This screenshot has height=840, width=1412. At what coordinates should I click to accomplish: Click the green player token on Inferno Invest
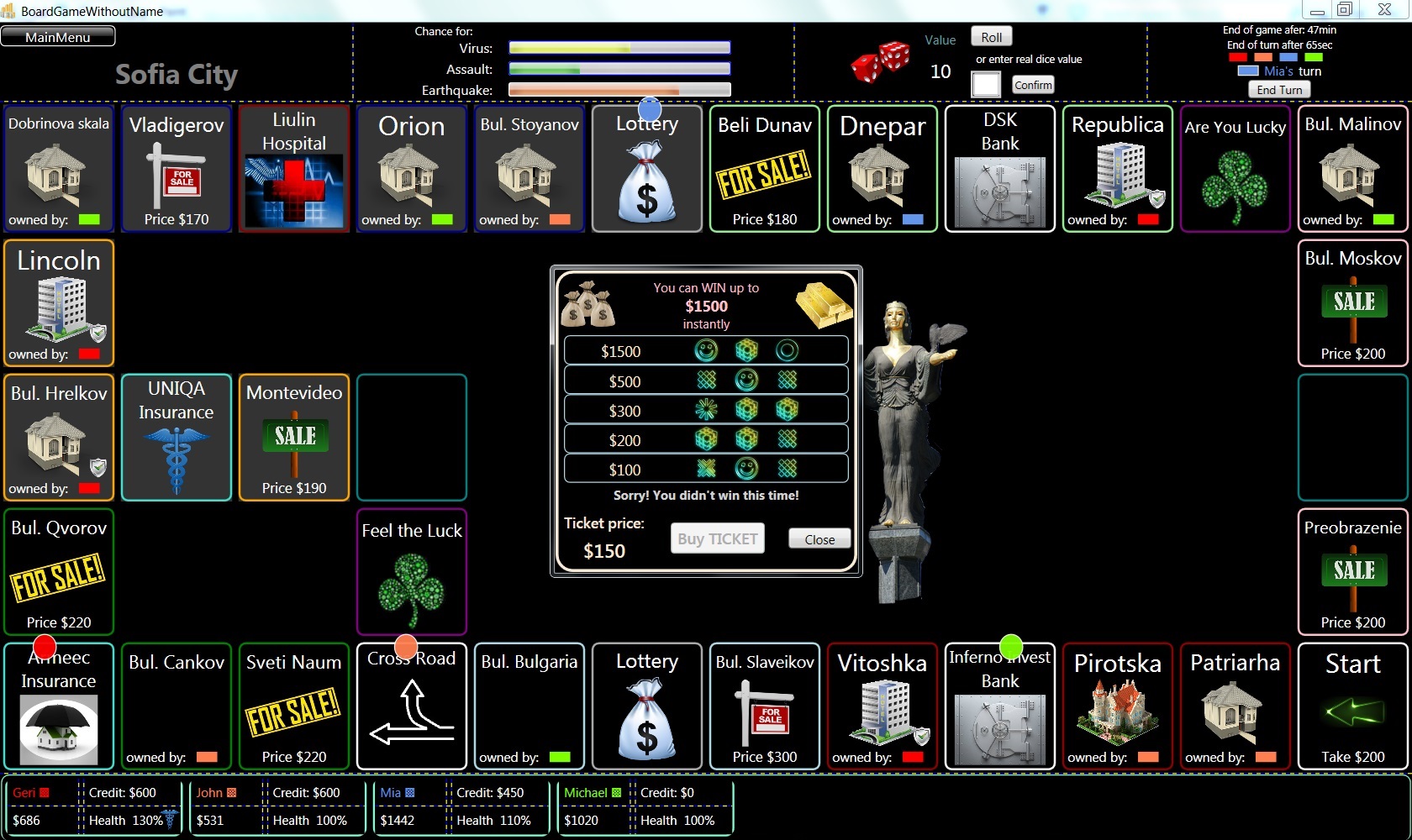coord(1011,647)
